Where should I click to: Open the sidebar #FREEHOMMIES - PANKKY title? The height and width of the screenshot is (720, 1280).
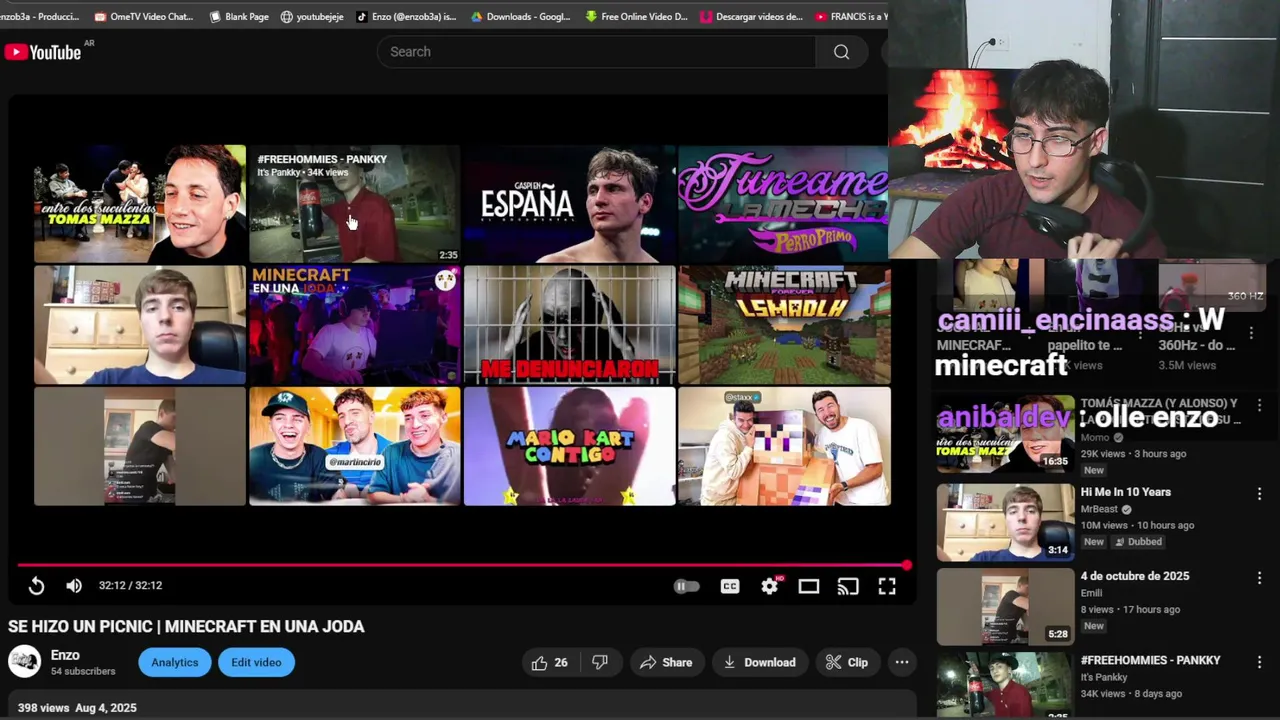pyautogui.click(x=1150, y=660)
